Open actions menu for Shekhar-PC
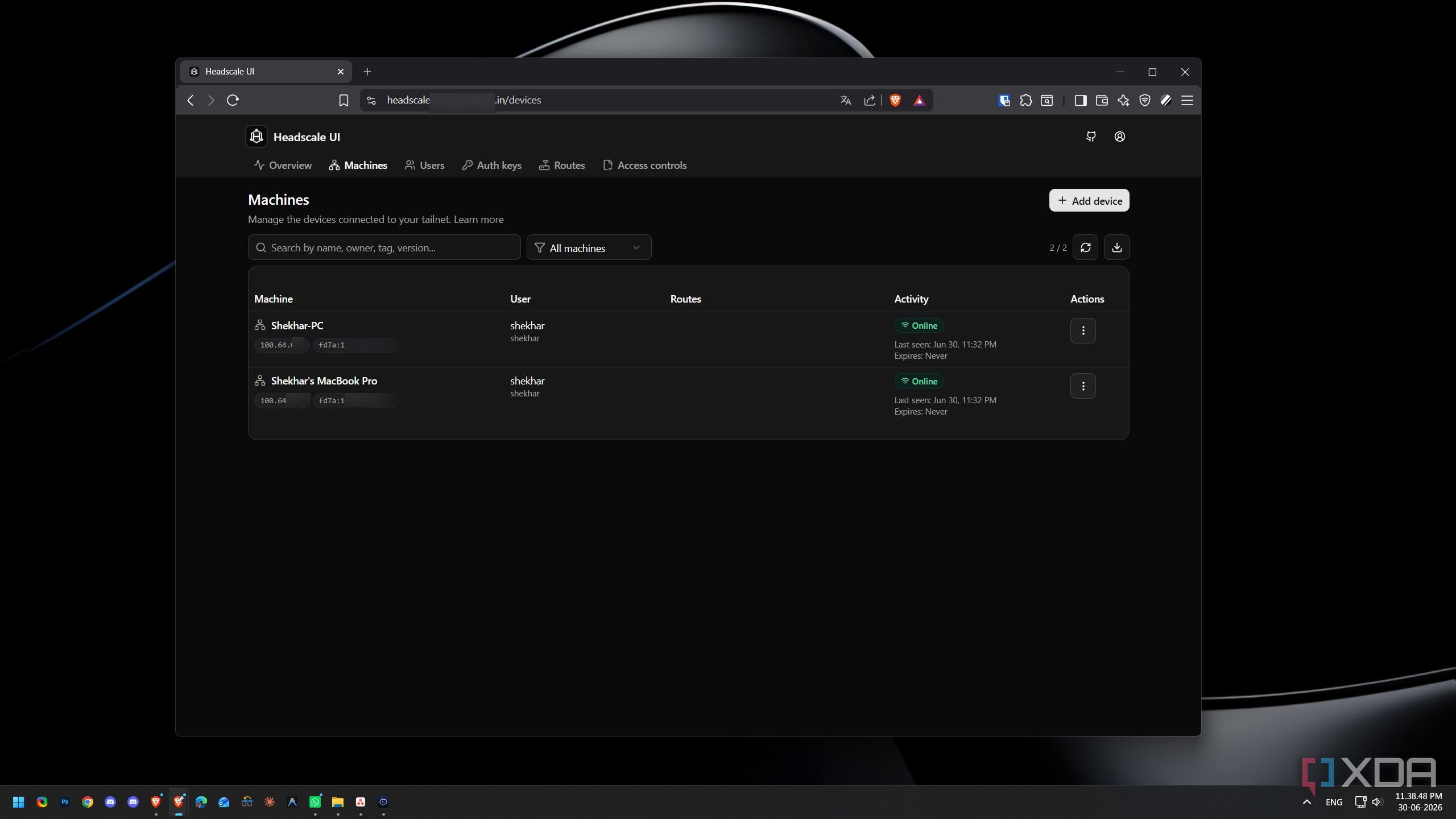The width and height of the screenshot is (1456, 819). pos(1083,330)
